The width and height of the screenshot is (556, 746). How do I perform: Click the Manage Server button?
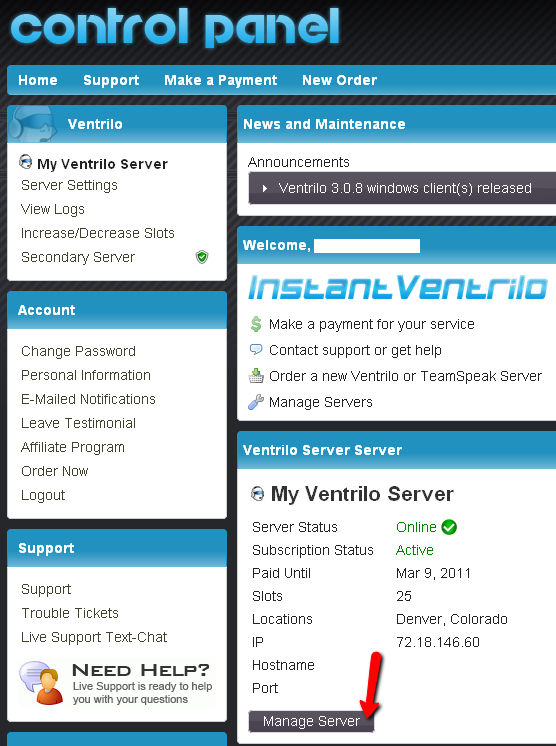pos(312,721)
